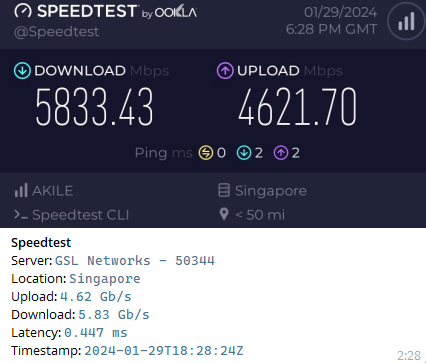Click the purple upload ping icon
The width and height of the screenshot is (426, 363).
(281, 153)
